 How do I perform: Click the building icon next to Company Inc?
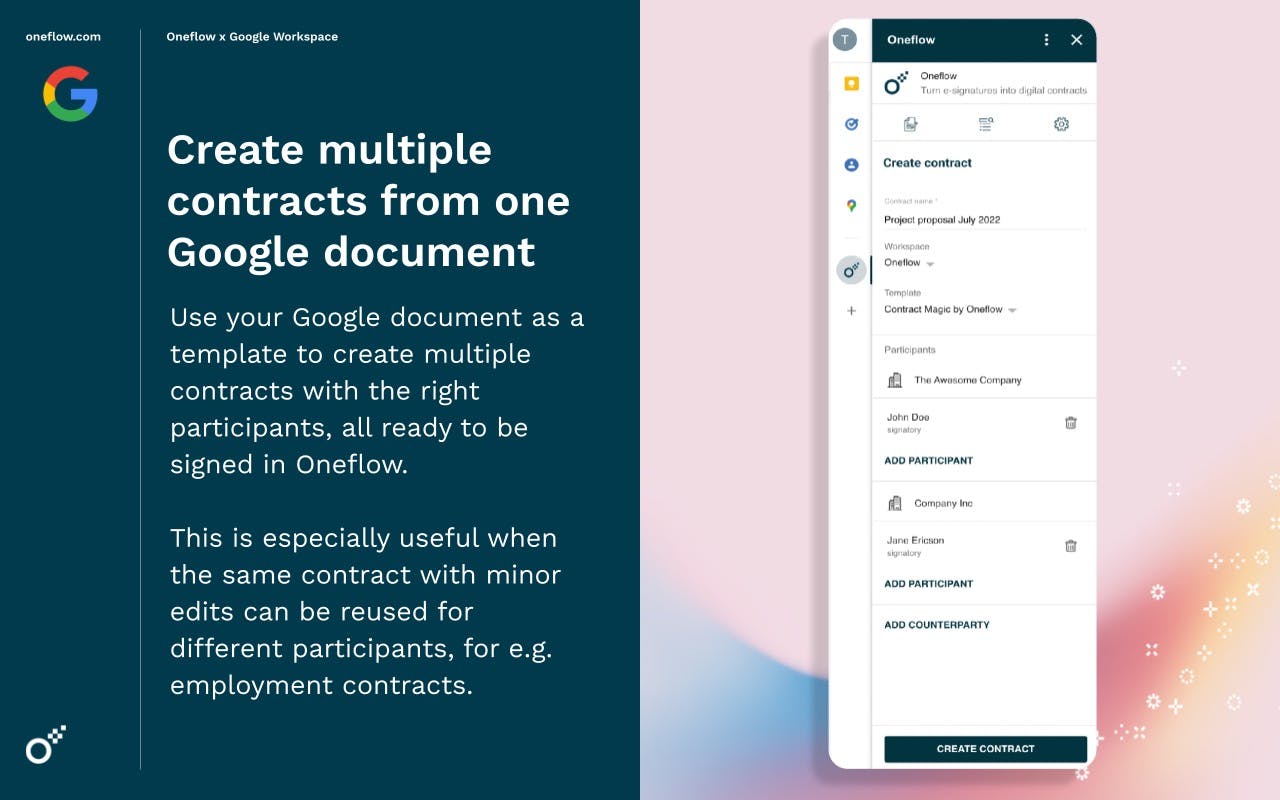(895, 503)
